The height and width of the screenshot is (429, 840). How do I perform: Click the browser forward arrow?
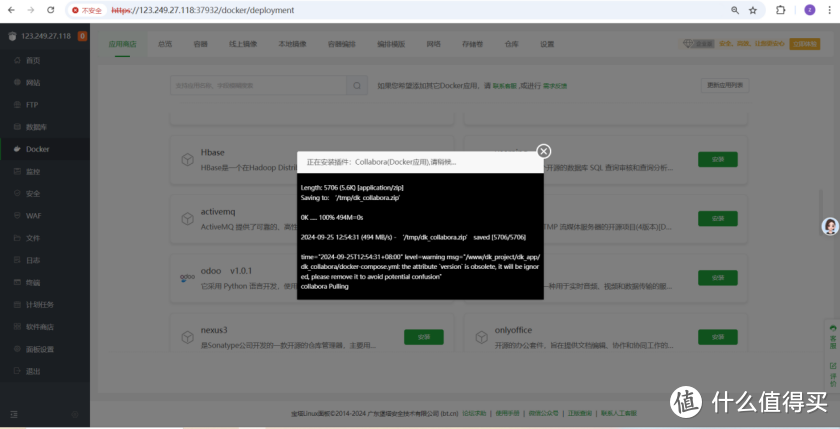[x=31, y=10]
